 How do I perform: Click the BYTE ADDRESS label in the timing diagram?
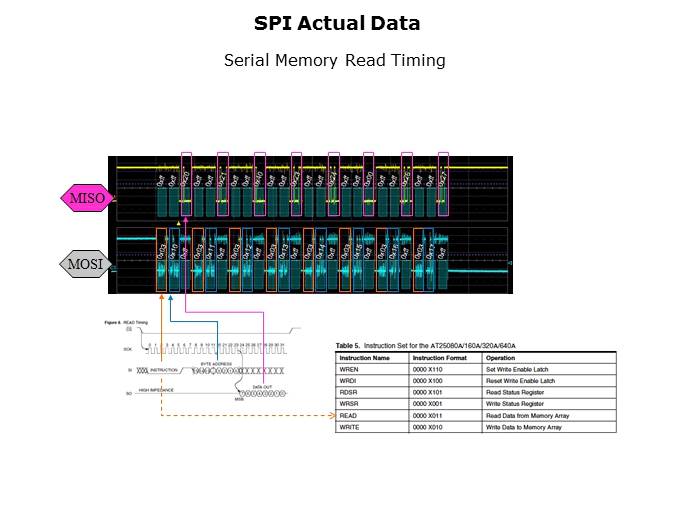(216, 364)
